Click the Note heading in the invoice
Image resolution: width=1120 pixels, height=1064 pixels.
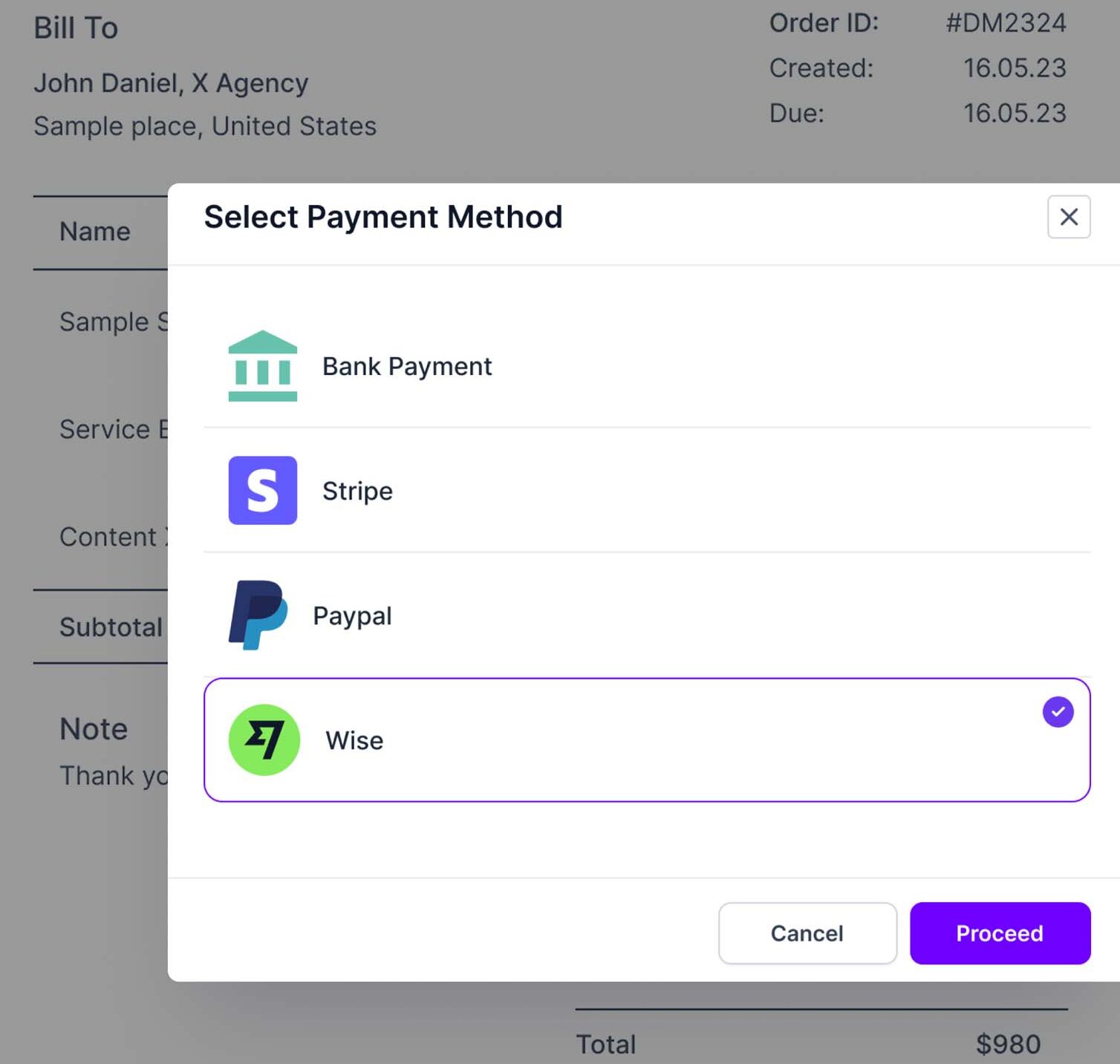pos(94,729)
